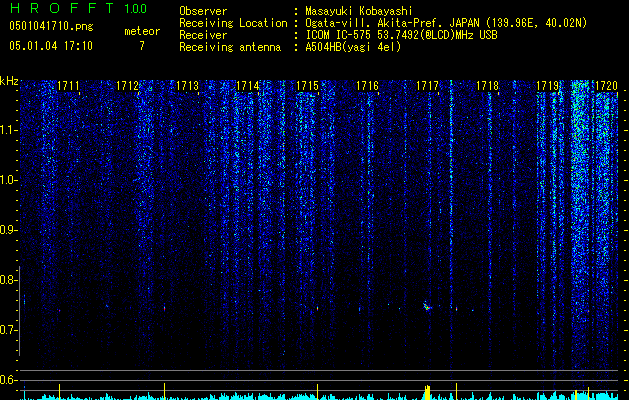The image size is (629, 400).
Task: Click the kHz axis unit label
Action: (x=9, y=81)
